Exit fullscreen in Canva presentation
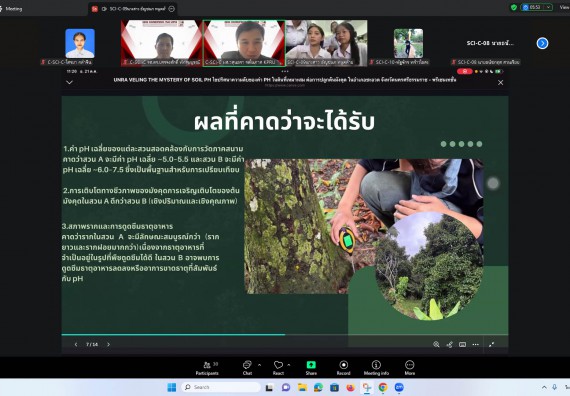Image resolution: width=570 pixels, height=396 pixels. pos(491,344)
